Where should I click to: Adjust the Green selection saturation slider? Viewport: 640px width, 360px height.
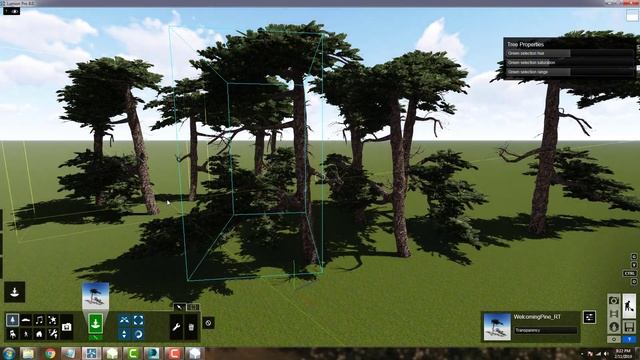tap(570, 62)
